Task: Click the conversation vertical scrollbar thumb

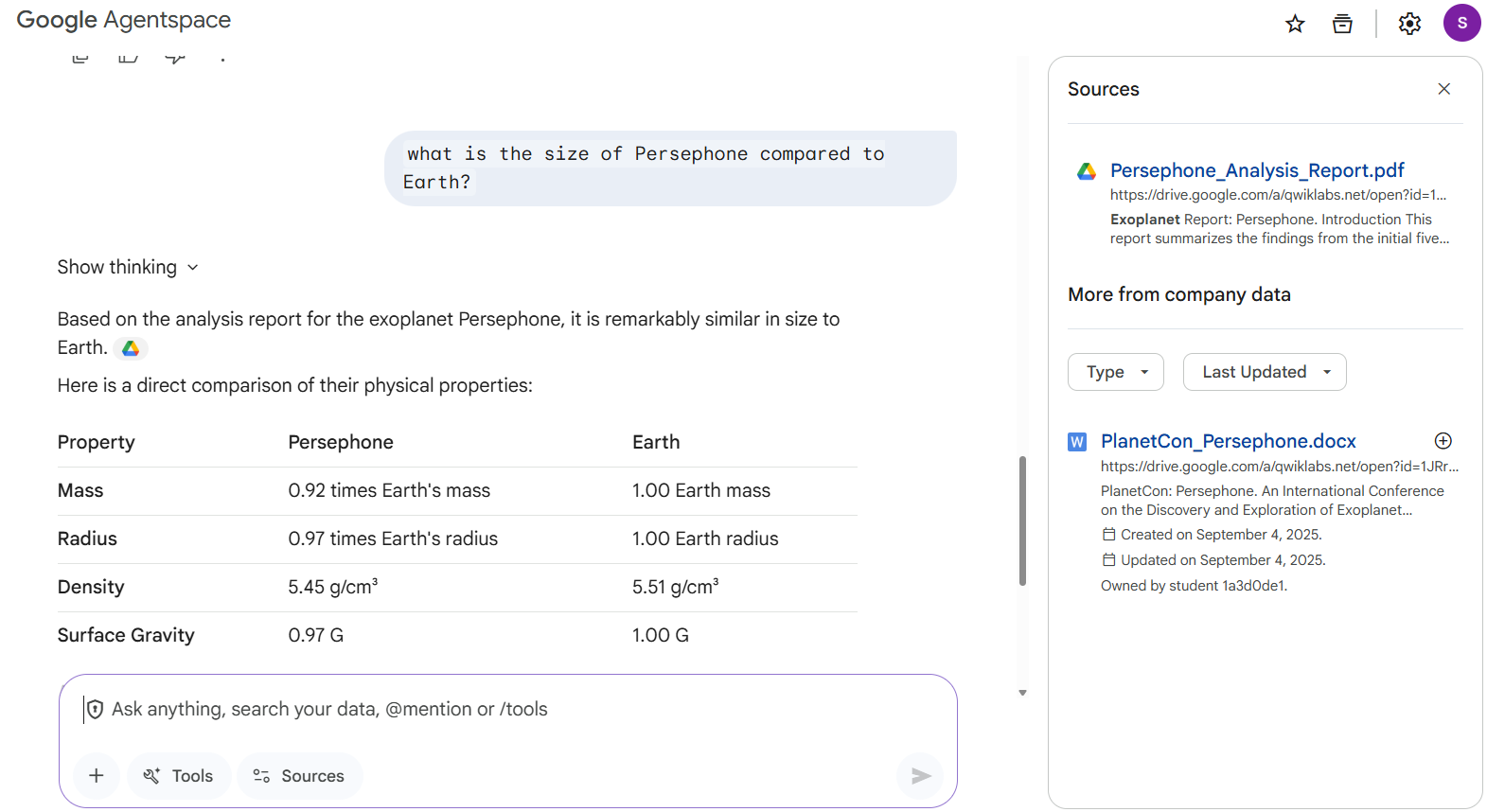Action: (x=1022, y=521)
